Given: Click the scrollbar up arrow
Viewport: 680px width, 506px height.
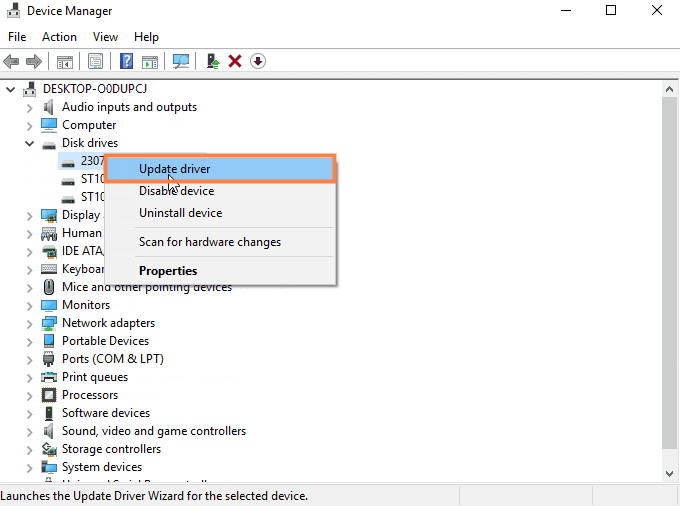Looking at the screenshot, I should coord(669,89).
